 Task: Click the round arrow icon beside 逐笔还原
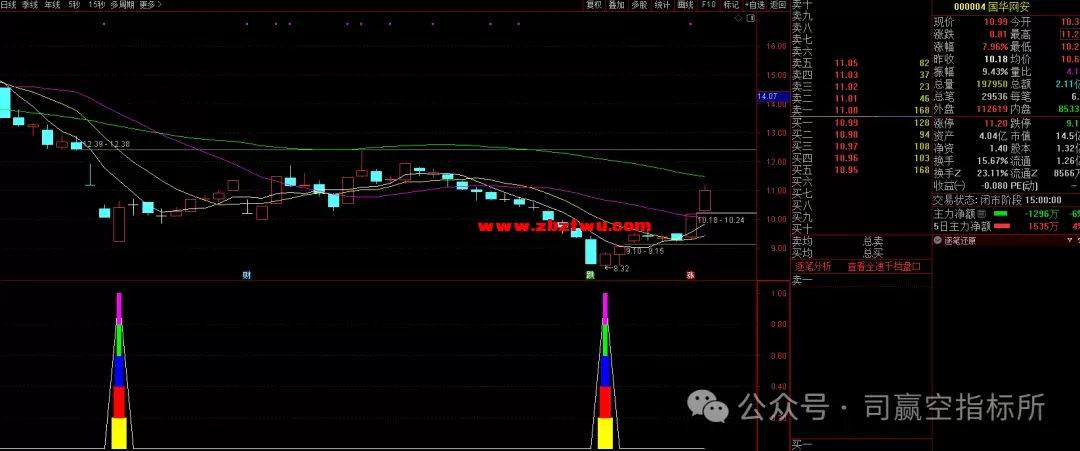[x=937, y=240]
